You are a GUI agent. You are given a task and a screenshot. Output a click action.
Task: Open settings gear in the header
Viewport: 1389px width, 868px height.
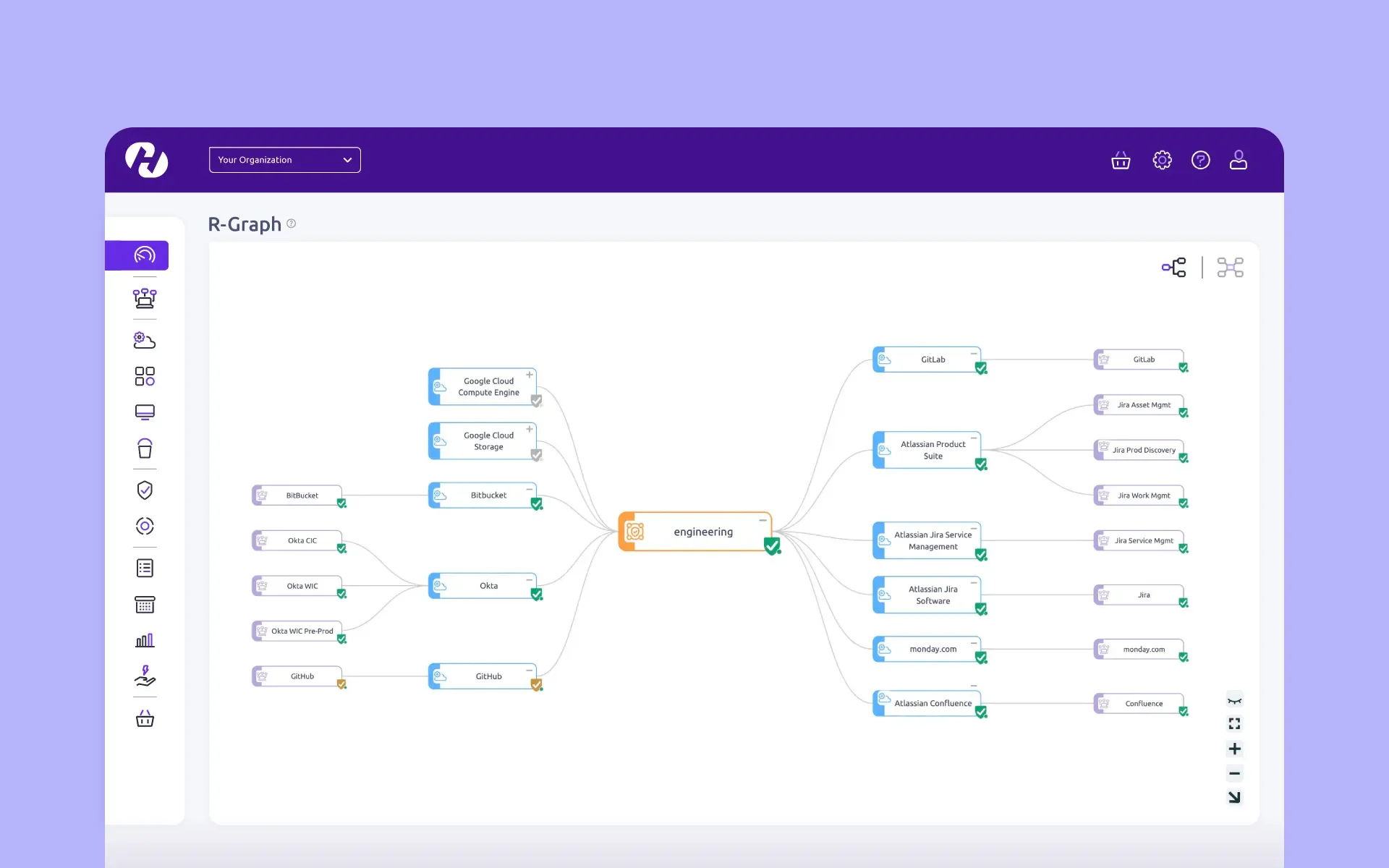pos(1162,160)
